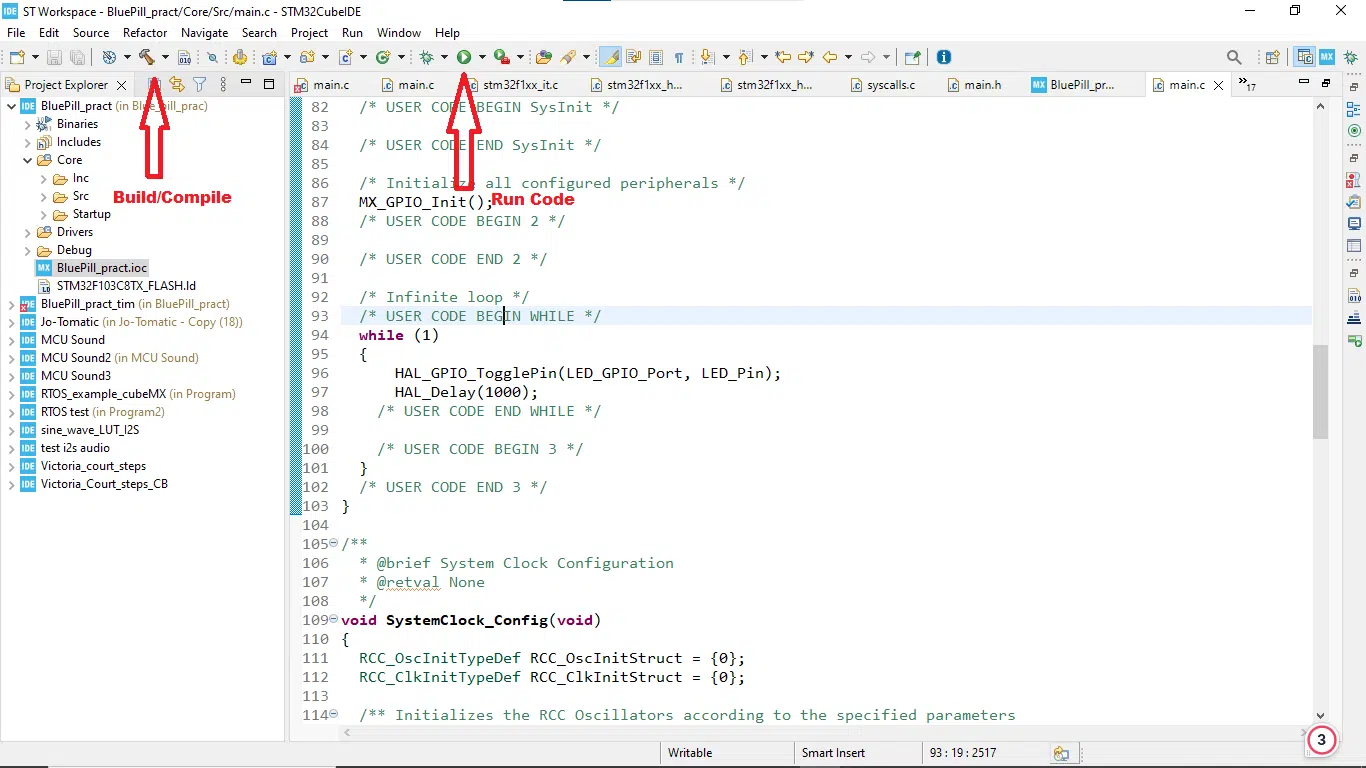
Task: Click the Writable status bar field
Action: click(x=727, y=753)
